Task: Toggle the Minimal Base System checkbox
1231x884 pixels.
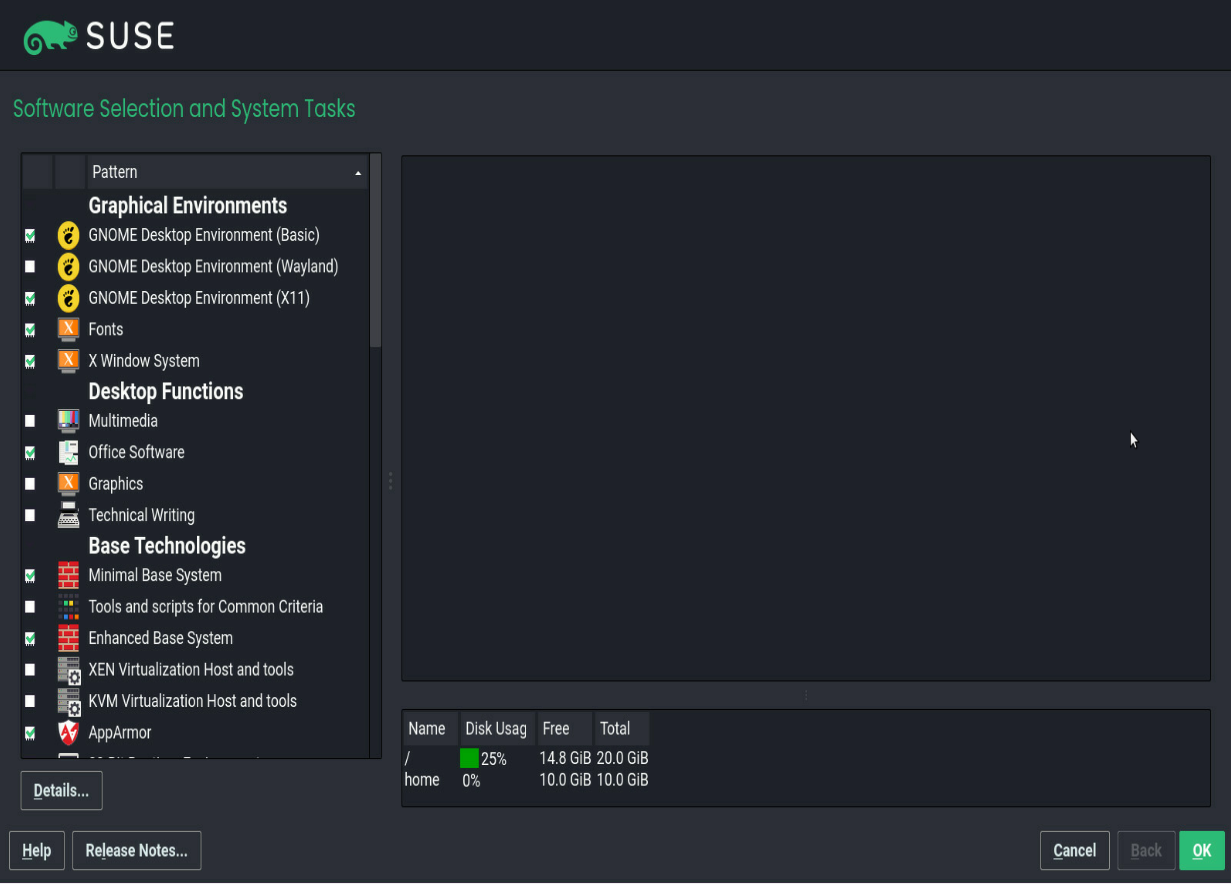Action: (30, 575)
